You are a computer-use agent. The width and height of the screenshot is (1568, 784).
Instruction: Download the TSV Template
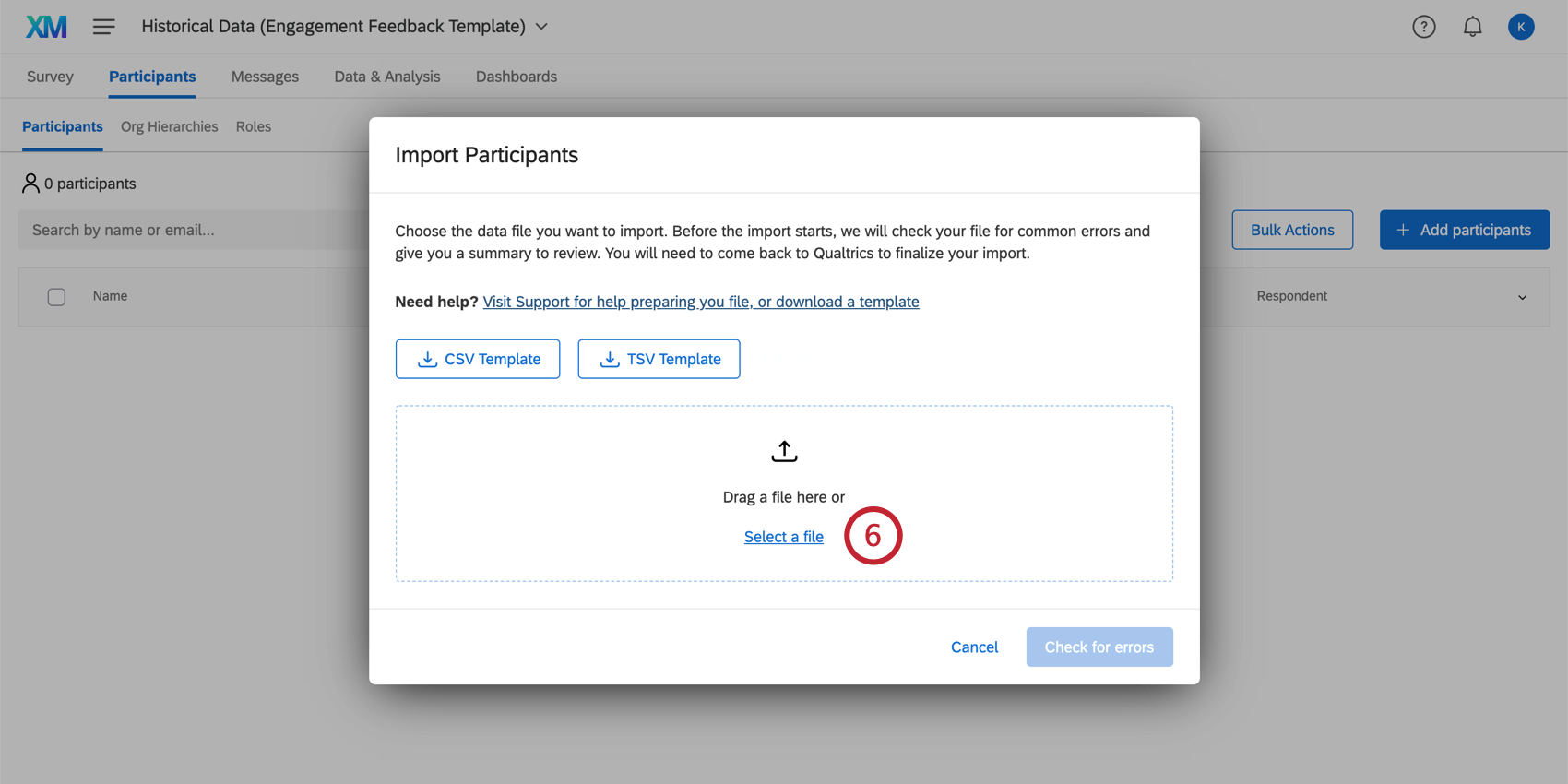click(x=659, y=359)
